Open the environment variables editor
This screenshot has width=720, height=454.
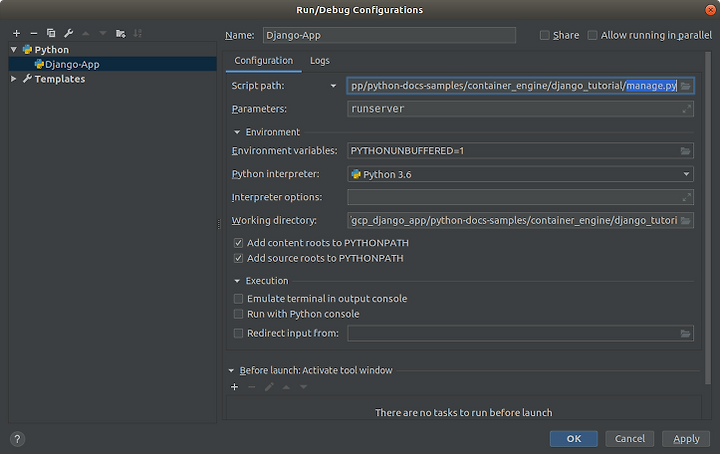[686, 151]
